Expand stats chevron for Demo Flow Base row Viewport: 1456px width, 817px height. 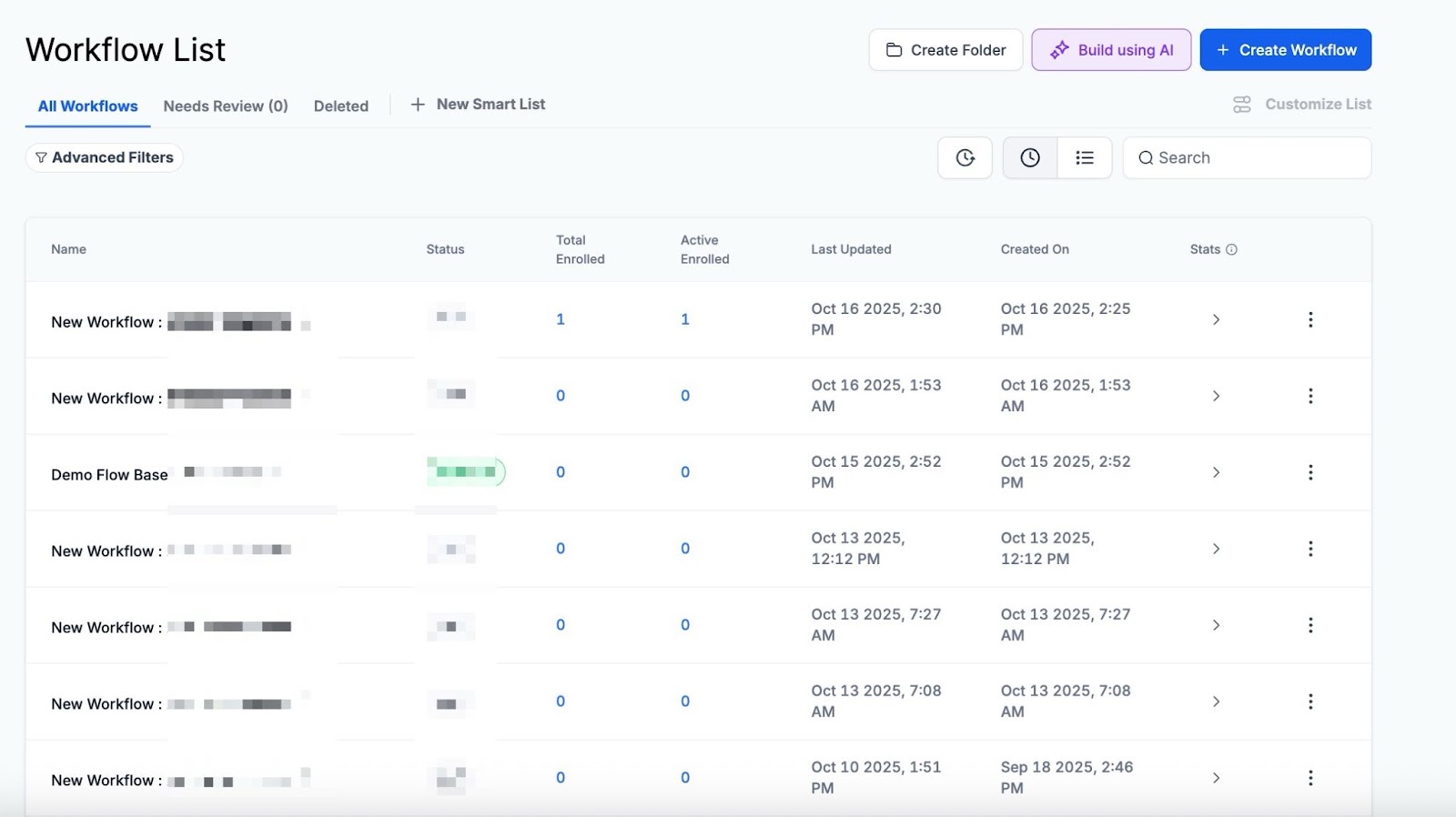tap(1216, 472)
